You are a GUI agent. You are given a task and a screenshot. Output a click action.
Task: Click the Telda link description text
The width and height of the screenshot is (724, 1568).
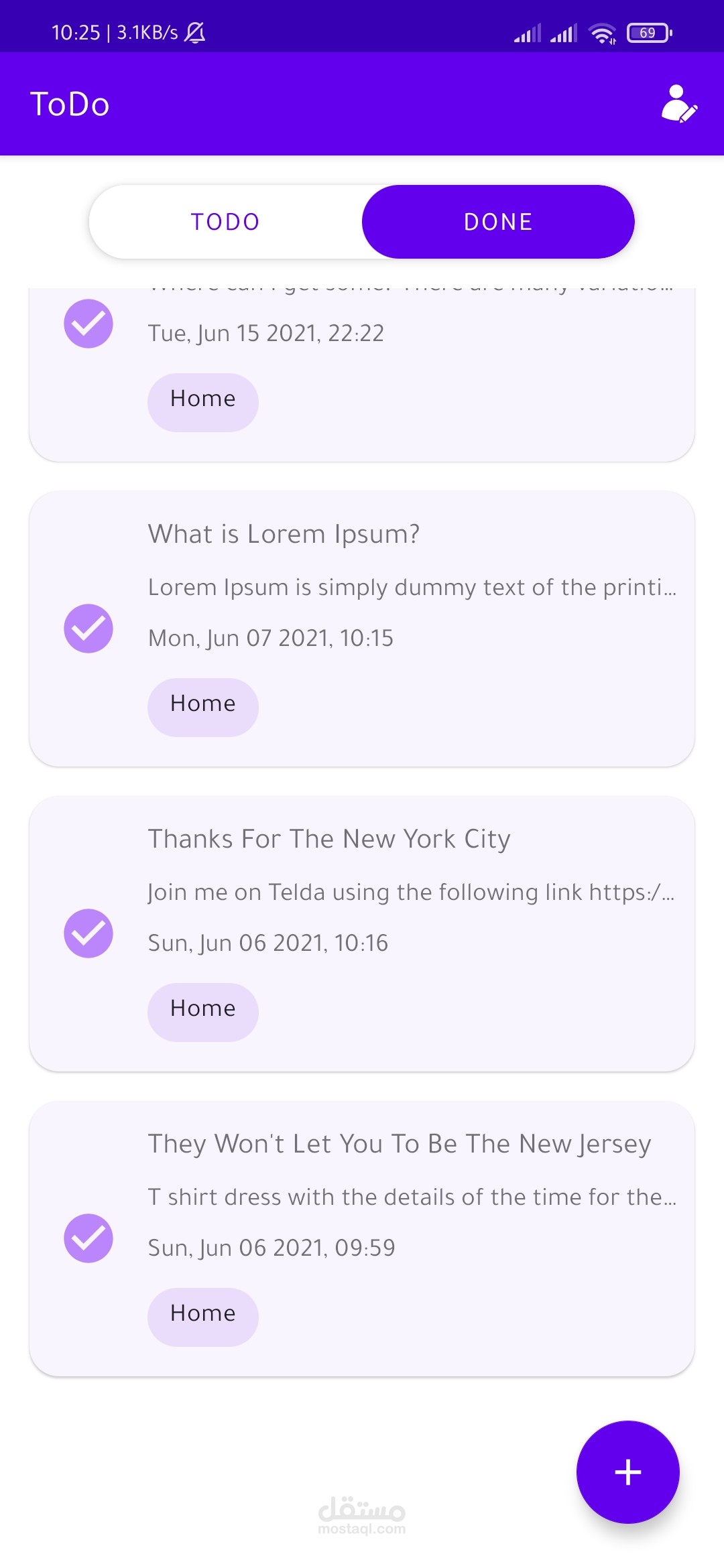coord(411,893)
